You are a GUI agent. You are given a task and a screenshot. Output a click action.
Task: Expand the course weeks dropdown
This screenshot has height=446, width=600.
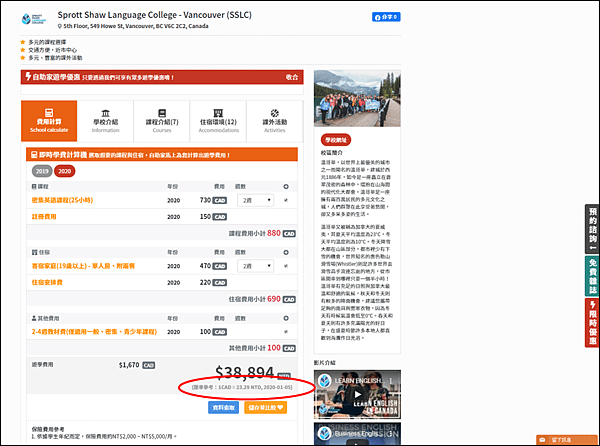click(255, 200)
